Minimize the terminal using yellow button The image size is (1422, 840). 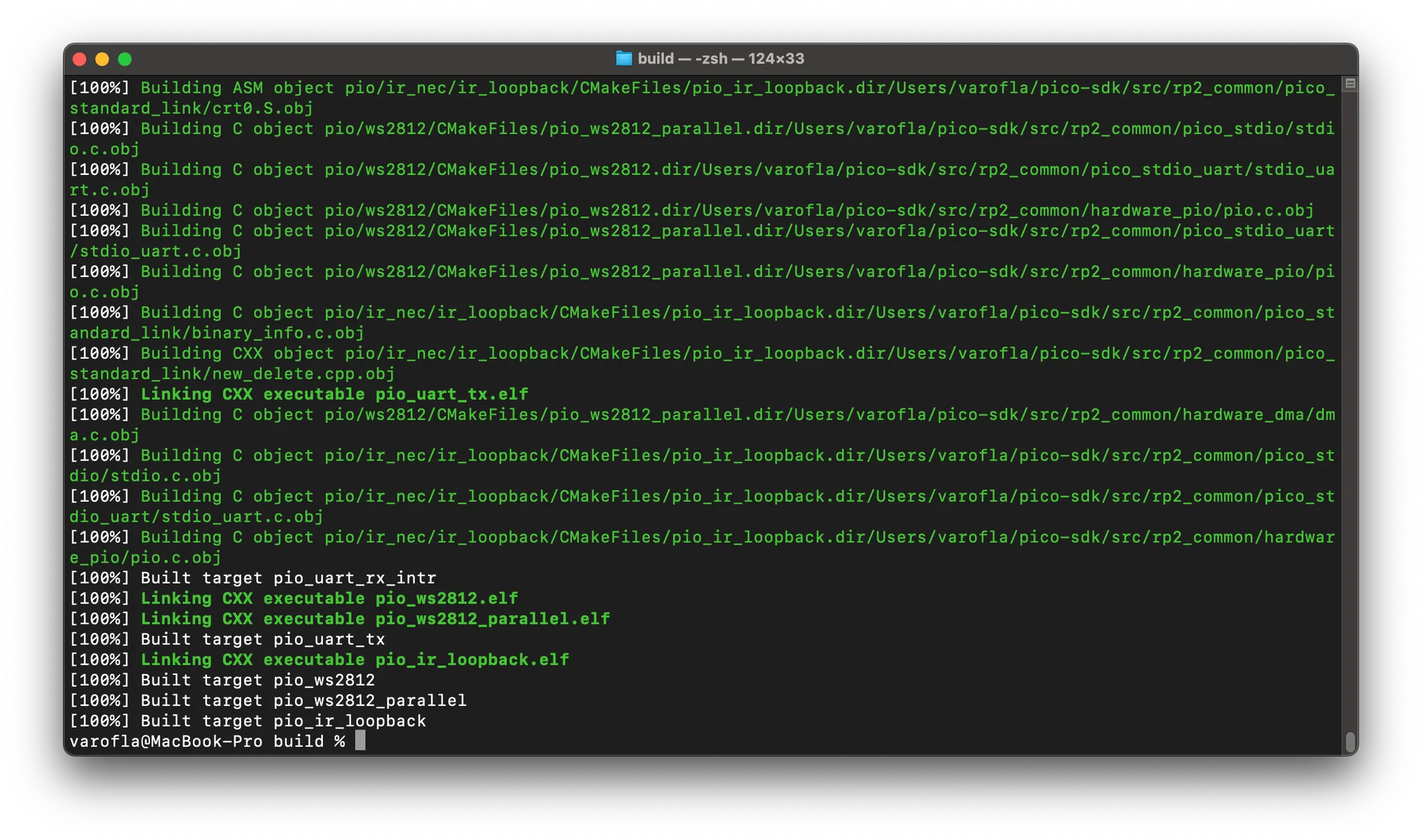click(x=102, y=59)
